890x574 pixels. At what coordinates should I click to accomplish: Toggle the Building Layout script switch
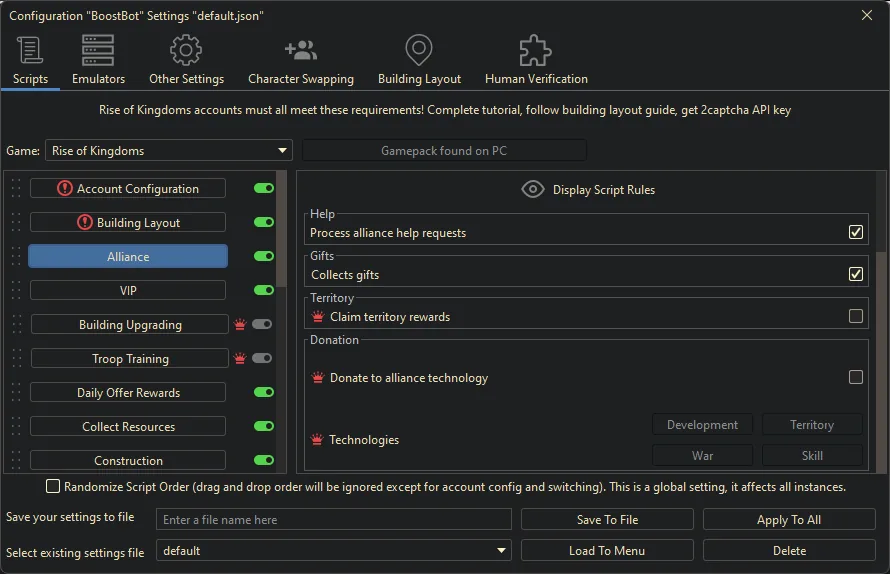click(x=264, y=222)
